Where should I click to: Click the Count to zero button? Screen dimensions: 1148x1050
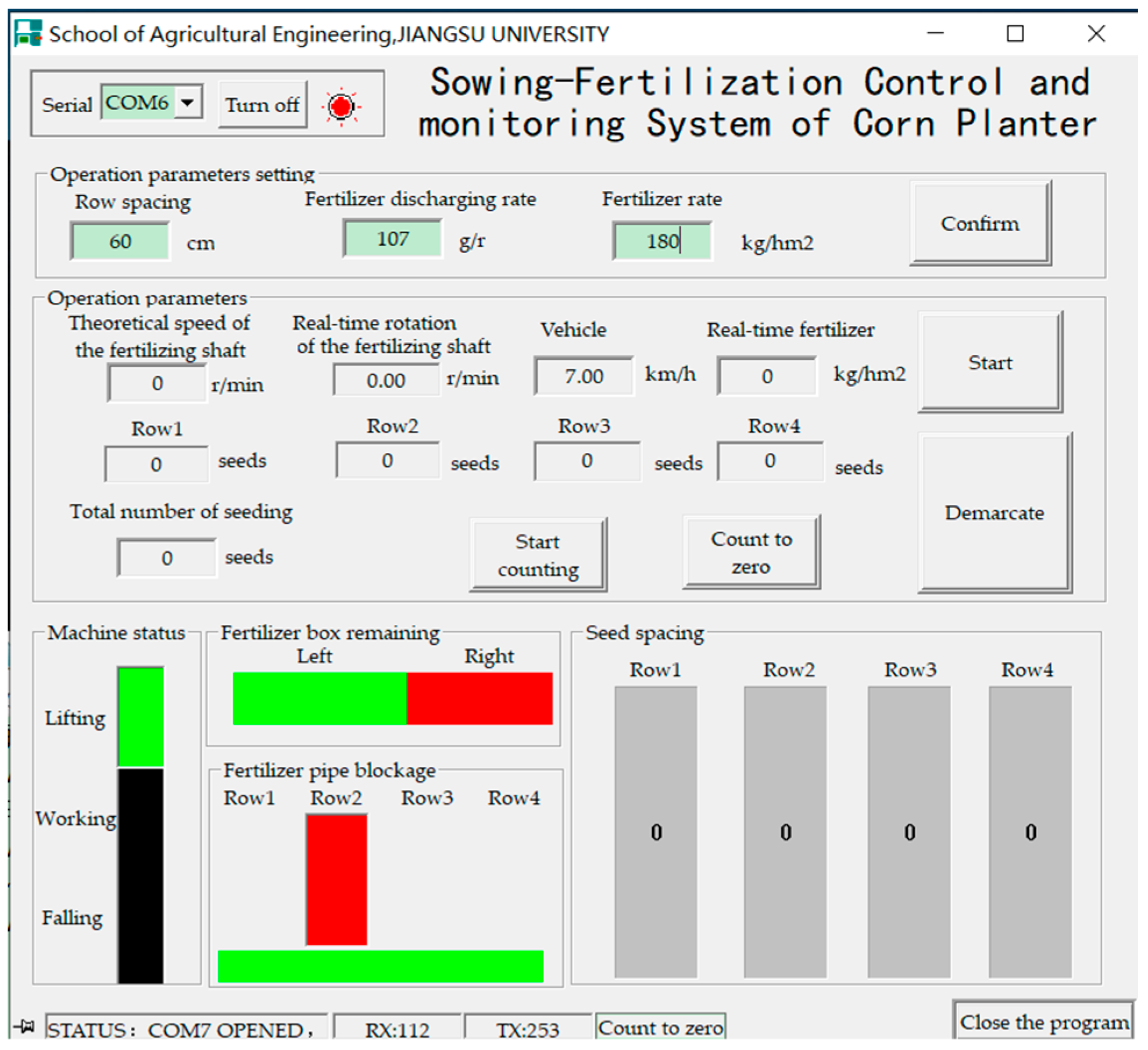751,552
